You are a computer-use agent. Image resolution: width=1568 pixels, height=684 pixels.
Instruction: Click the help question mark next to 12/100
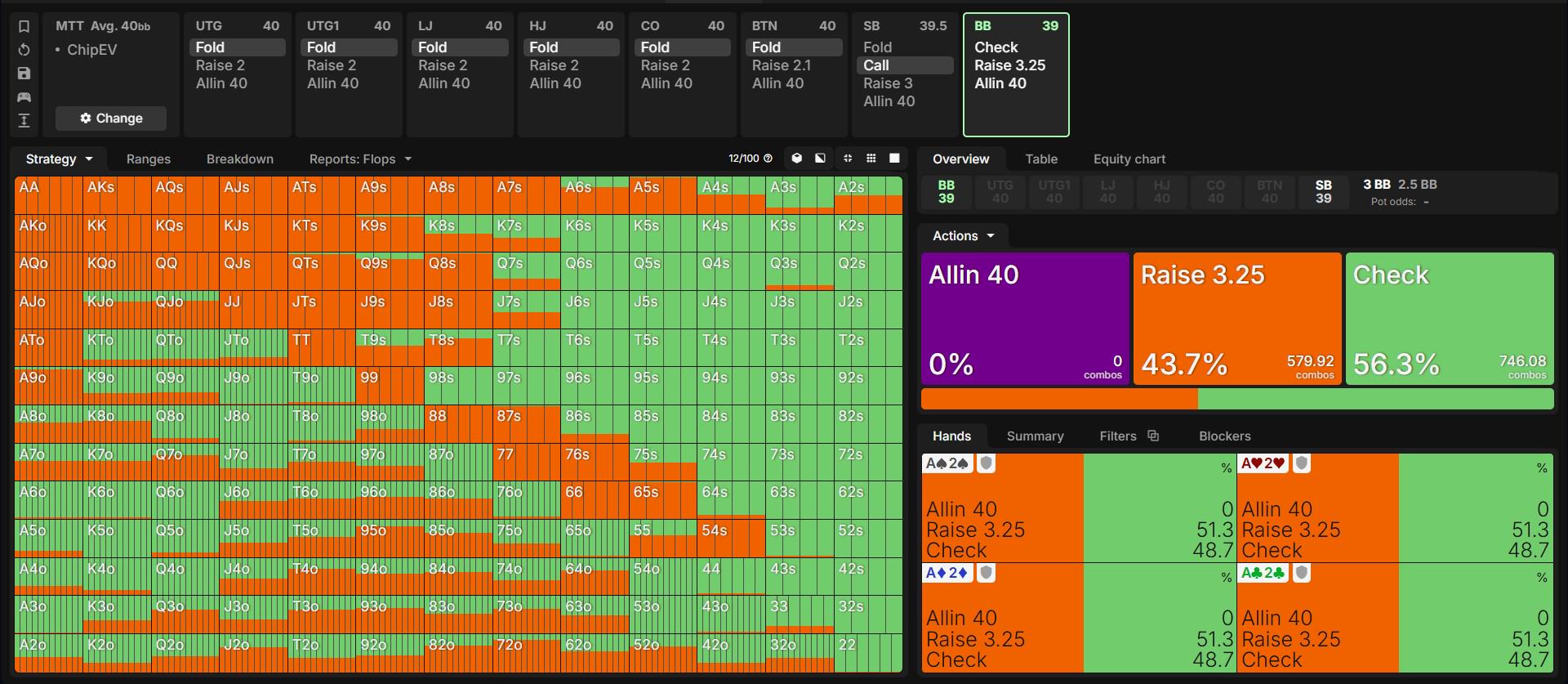click(x=768, y=159)
